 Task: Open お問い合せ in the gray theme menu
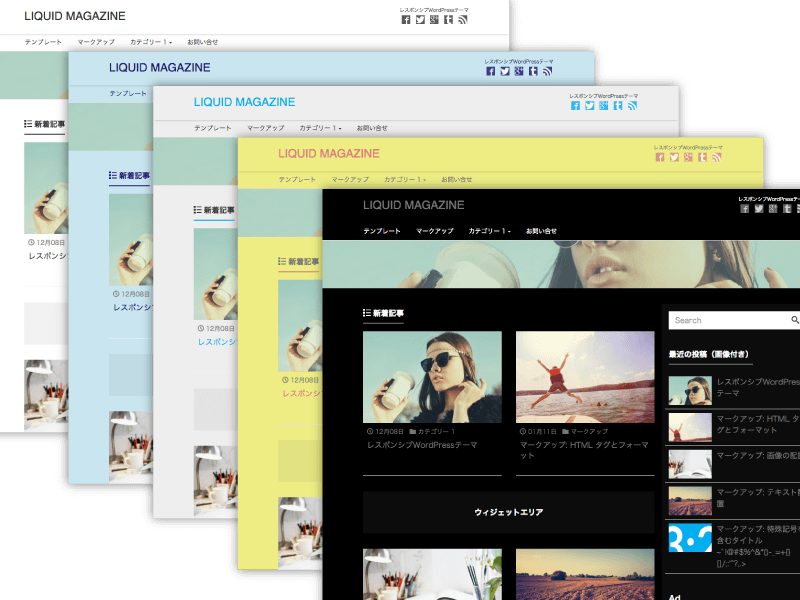371,128
